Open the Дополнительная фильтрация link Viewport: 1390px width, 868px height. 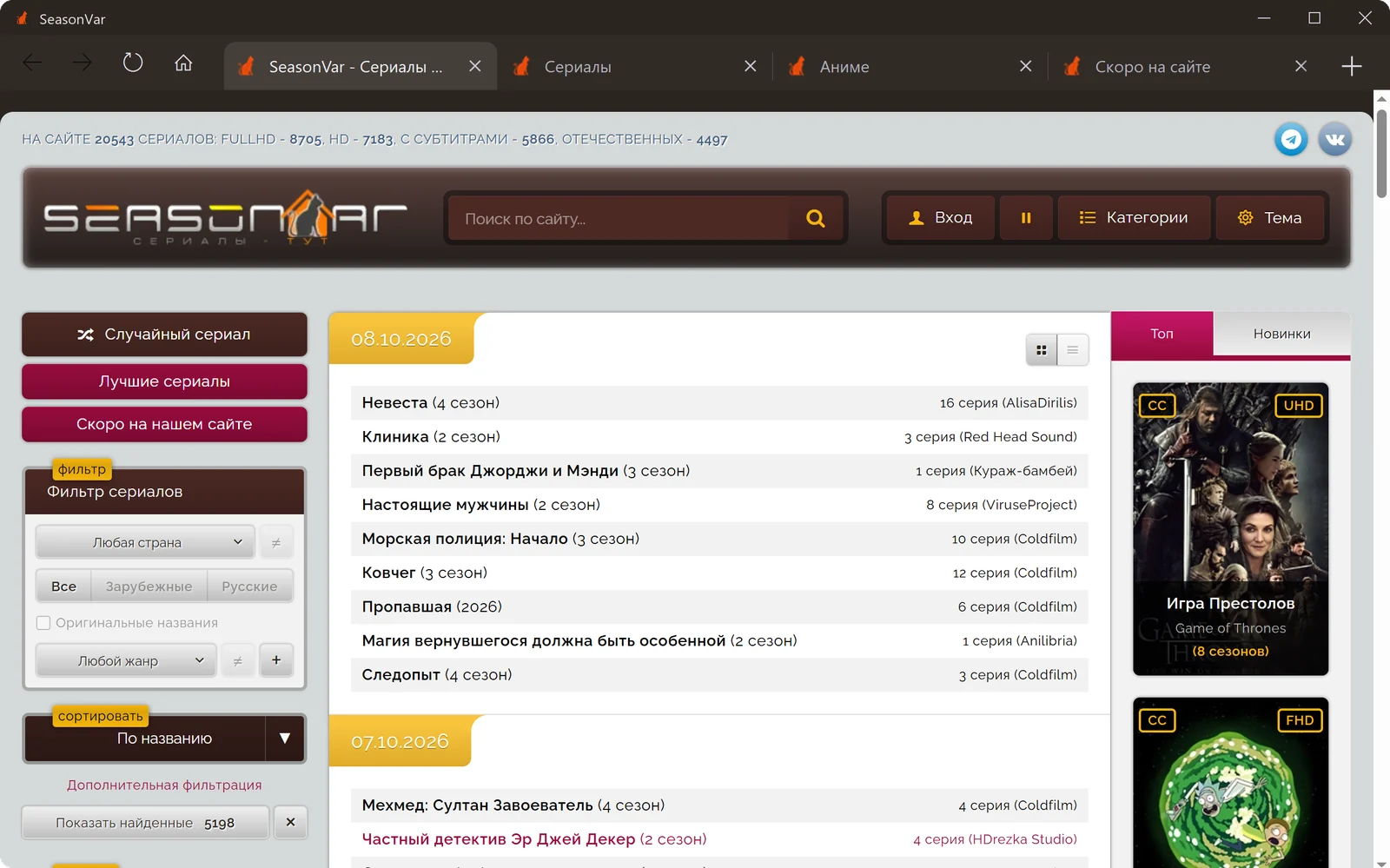164,785
